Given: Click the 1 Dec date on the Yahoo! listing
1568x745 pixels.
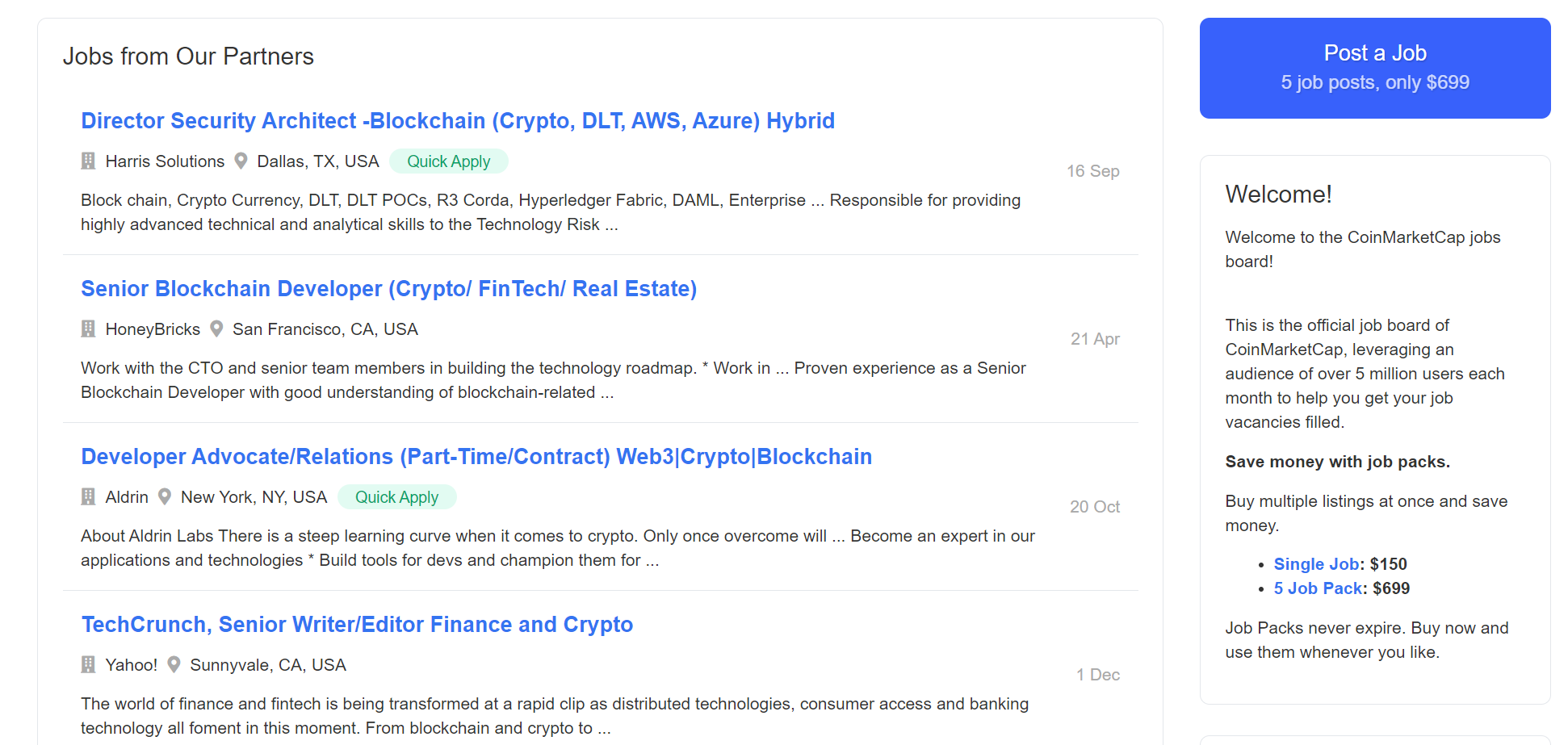Looking at the screenshot, I should (x=1097, y=674).
